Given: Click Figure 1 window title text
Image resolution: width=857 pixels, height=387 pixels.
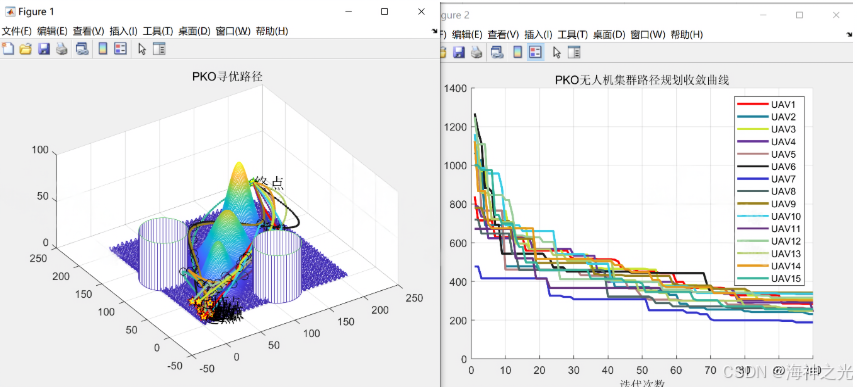Looking at the screenshot, I should point(36,11).
